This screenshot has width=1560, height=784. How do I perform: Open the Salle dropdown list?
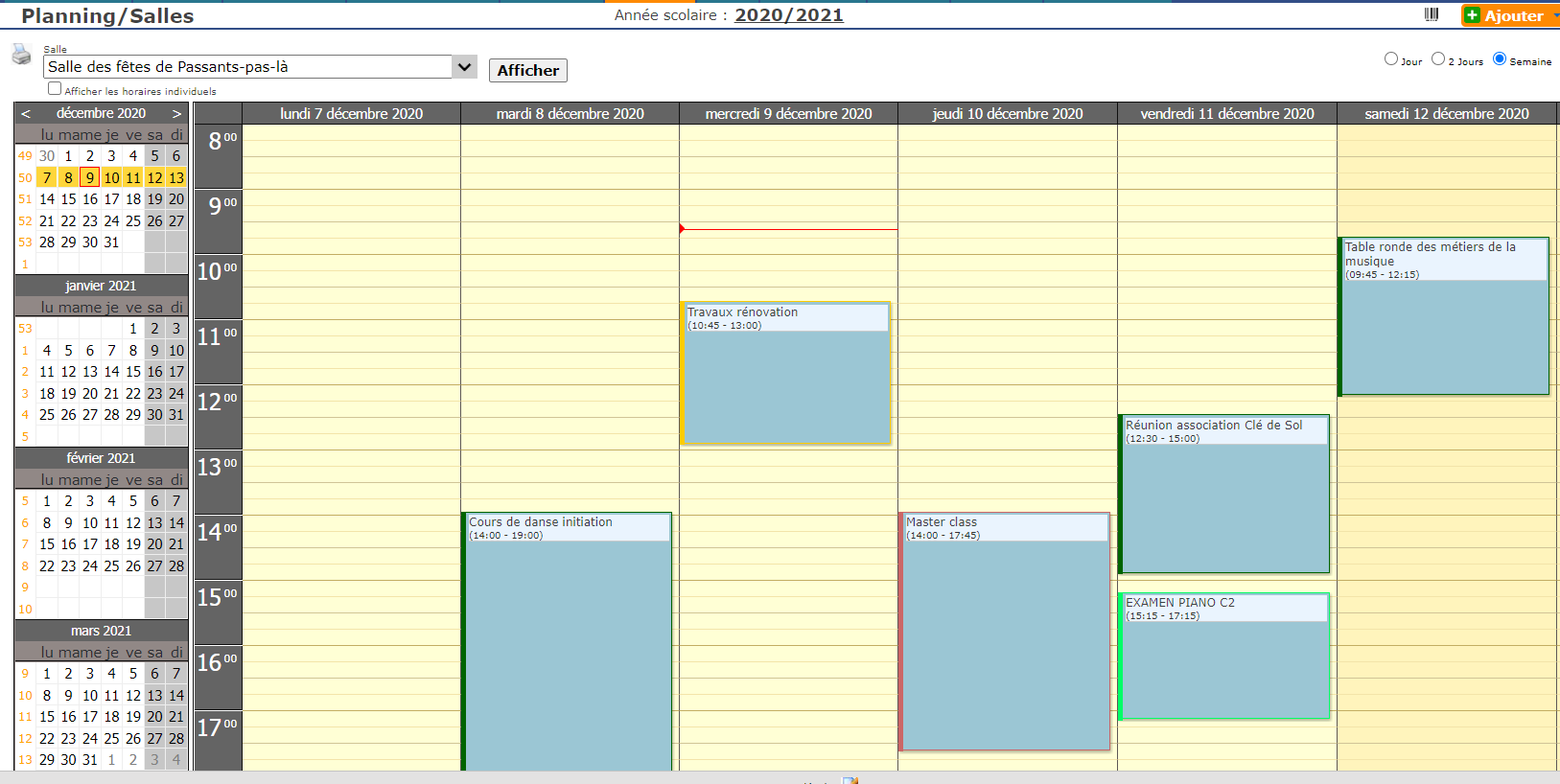coord(464,67)
